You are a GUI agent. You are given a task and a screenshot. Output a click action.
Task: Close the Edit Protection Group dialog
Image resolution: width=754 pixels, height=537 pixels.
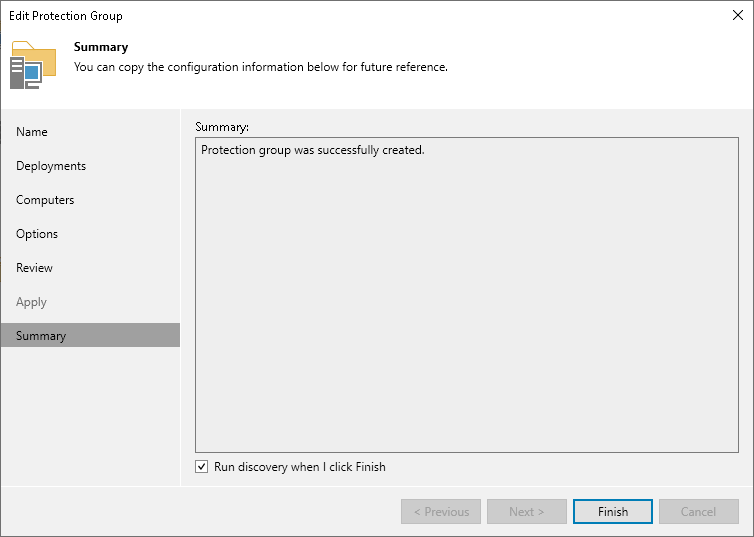738,15
